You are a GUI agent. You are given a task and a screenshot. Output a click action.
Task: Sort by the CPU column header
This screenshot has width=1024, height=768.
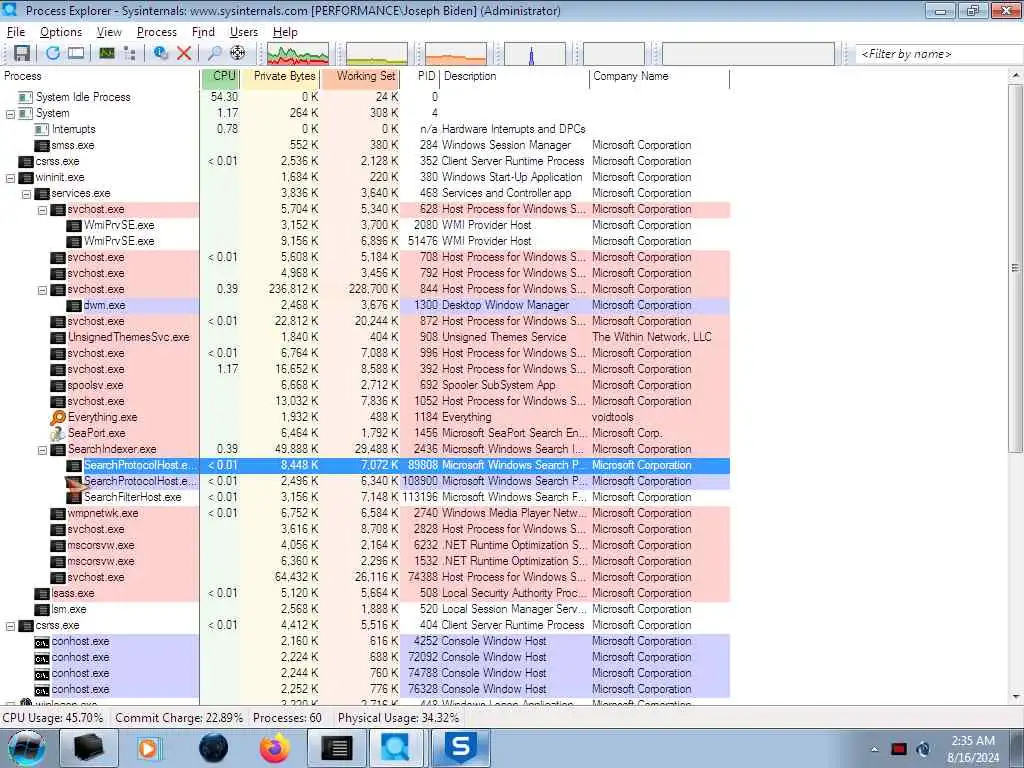tap(221, 76)
